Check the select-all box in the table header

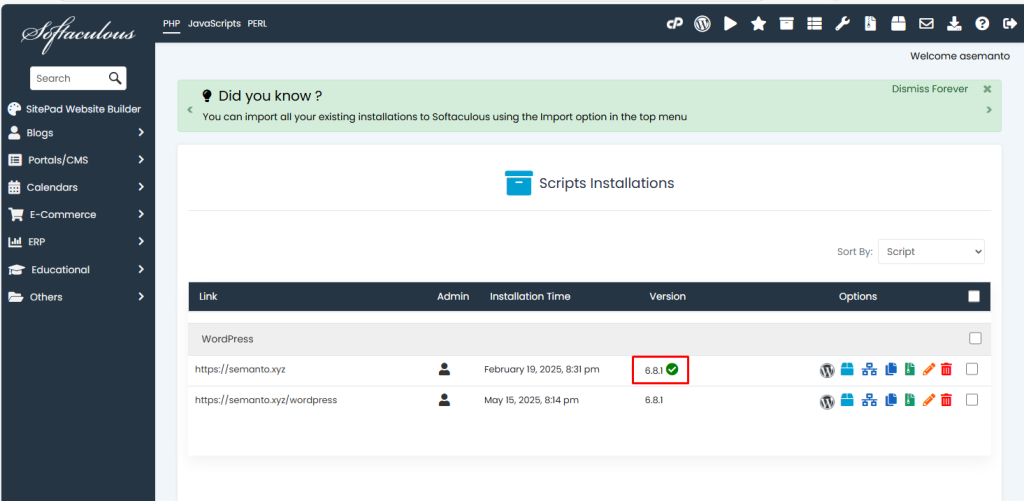[974, 296]
